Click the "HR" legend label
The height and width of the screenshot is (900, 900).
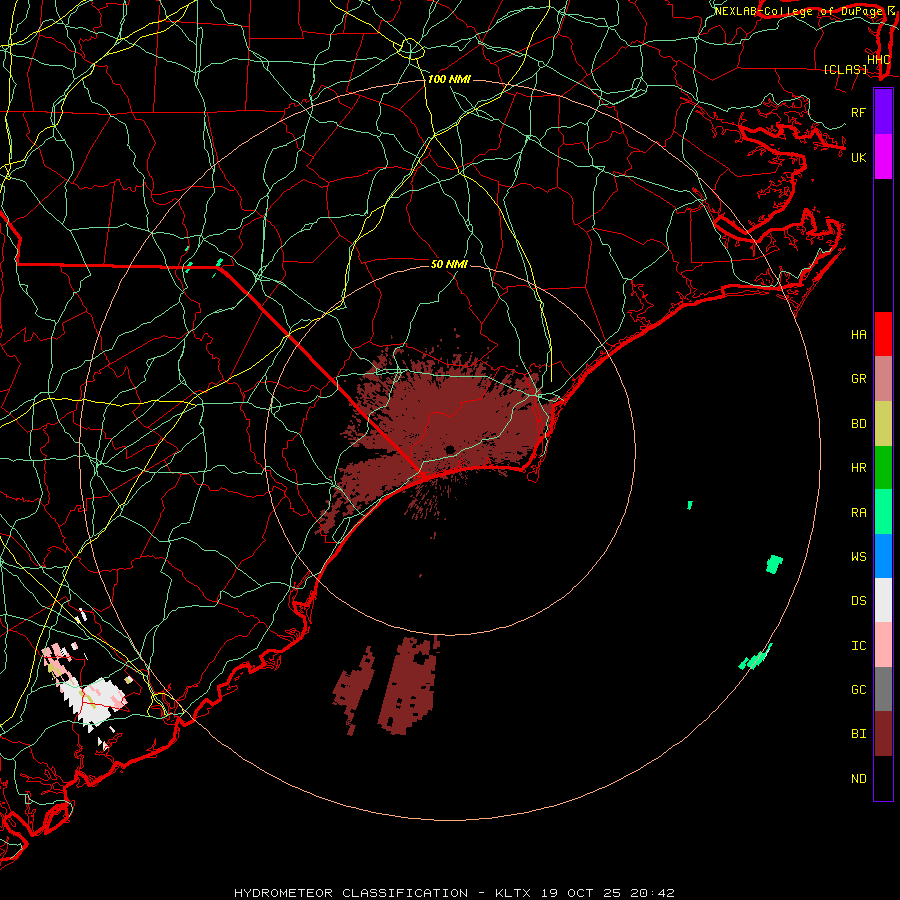858,468
